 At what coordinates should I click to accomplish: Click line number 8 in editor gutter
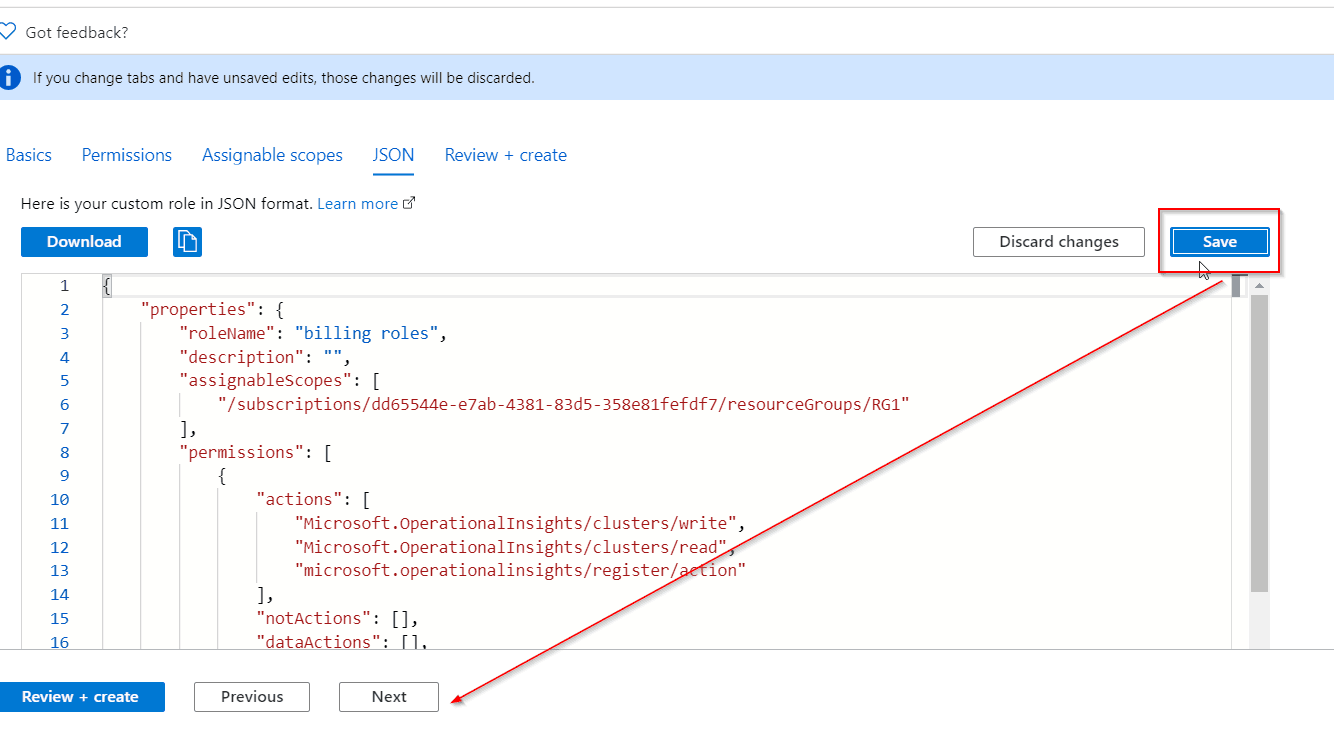click(x=64, y=452)
